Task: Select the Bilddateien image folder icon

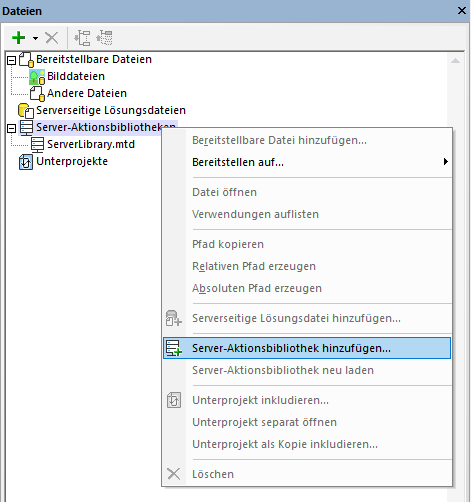Action: point(37,77)
